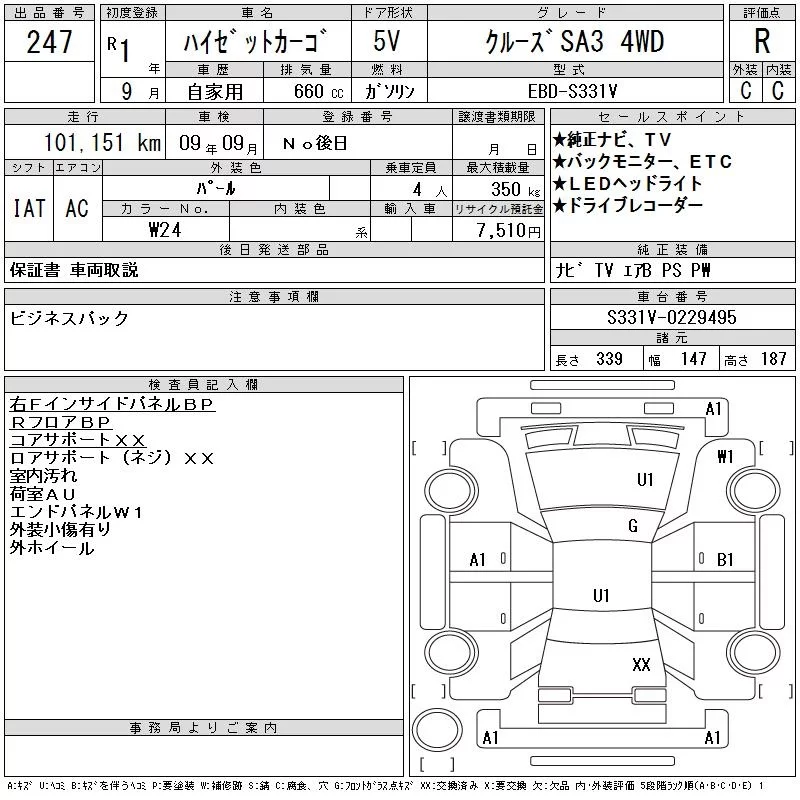
Task: Select car name "ハイゼットカーゴ"
Action: (256, 41)
